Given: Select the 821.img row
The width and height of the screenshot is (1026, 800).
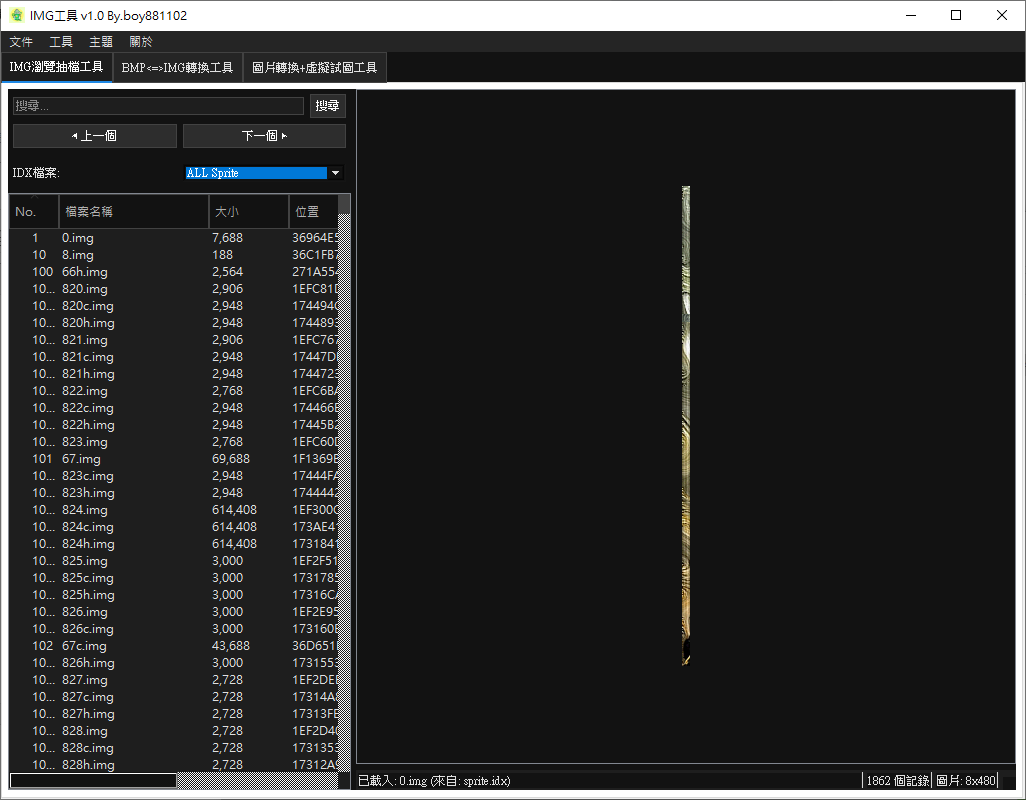Looking at the screenshot, I should pyautogui.click(x=175, y=339).
